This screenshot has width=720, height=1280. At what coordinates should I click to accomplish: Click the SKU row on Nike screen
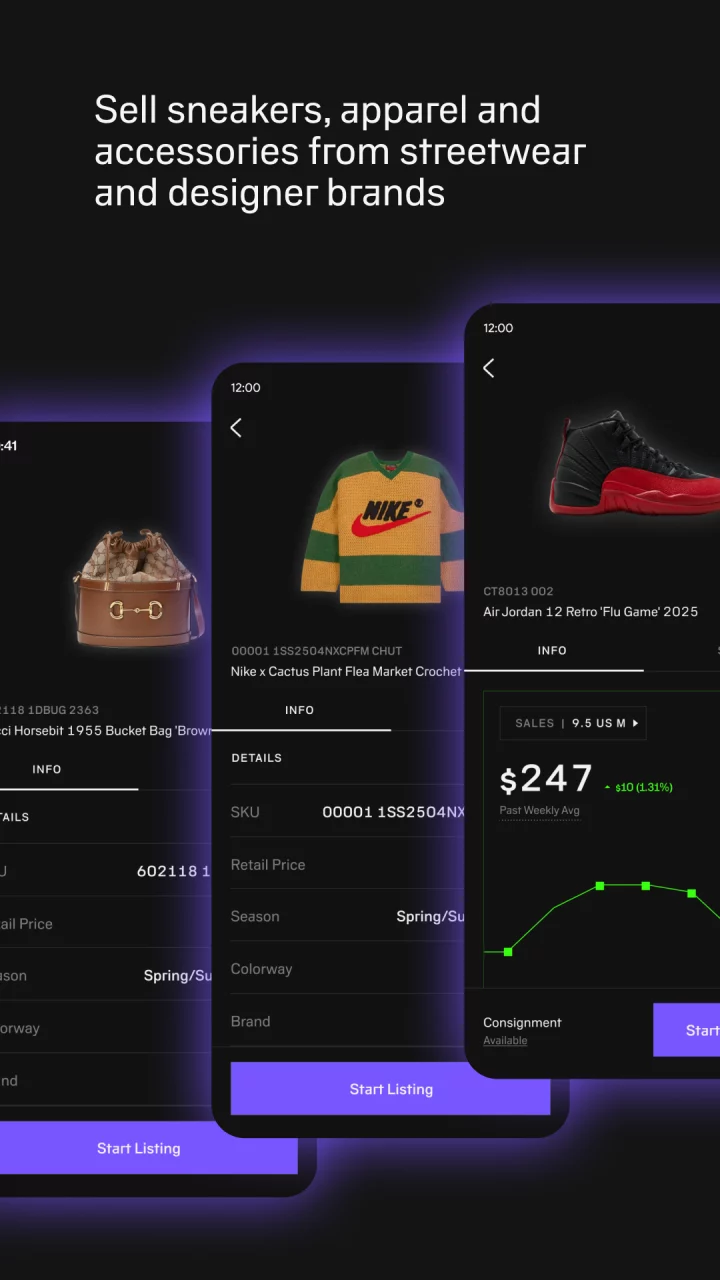[x=348, y=812]
